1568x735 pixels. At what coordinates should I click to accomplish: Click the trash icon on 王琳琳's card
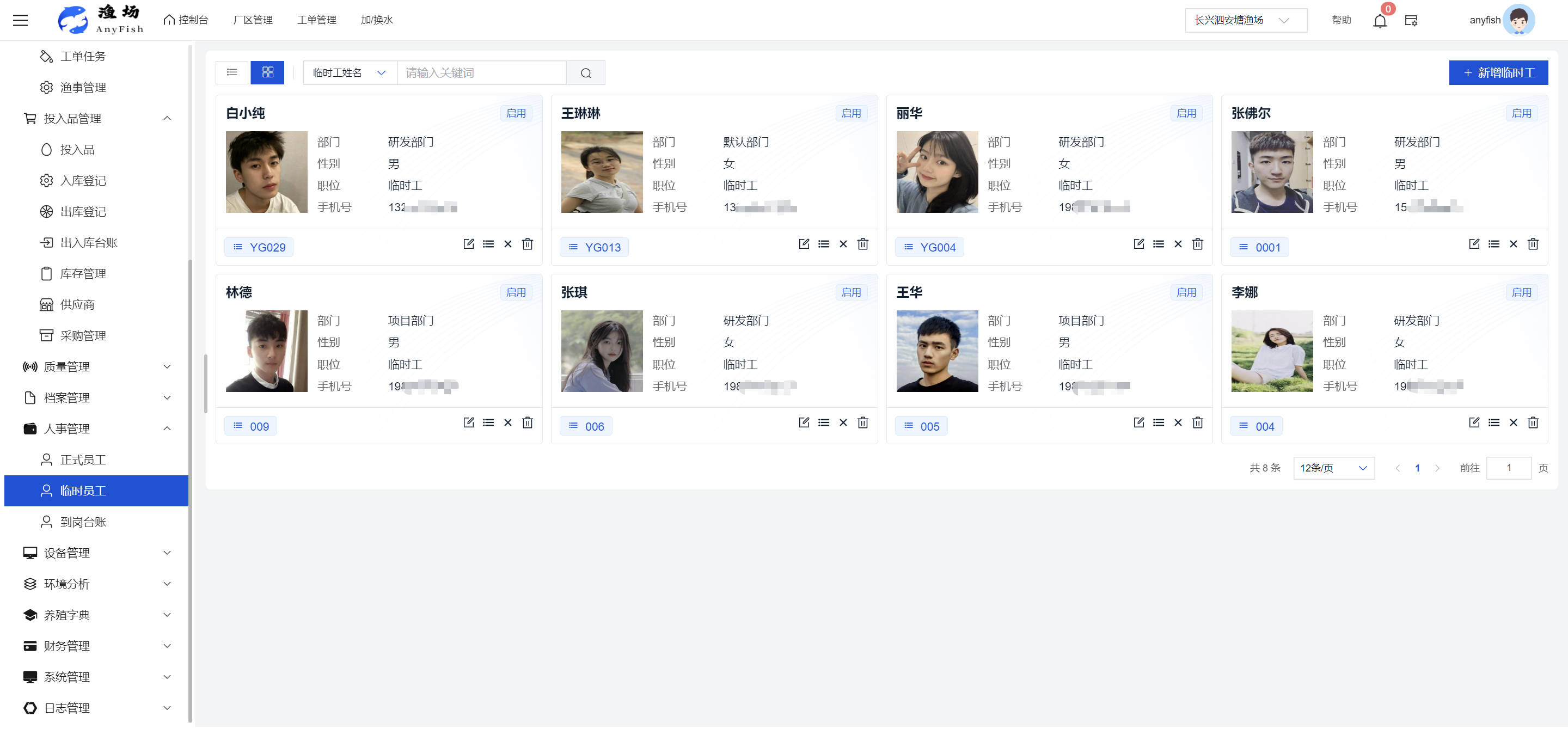point(862,244)
